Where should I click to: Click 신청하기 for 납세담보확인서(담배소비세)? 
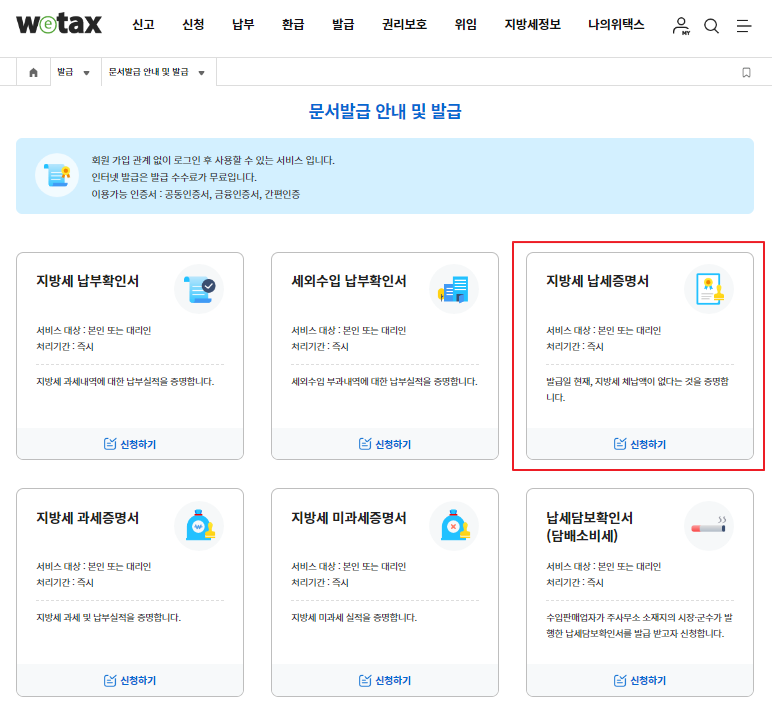coord(640,681)
